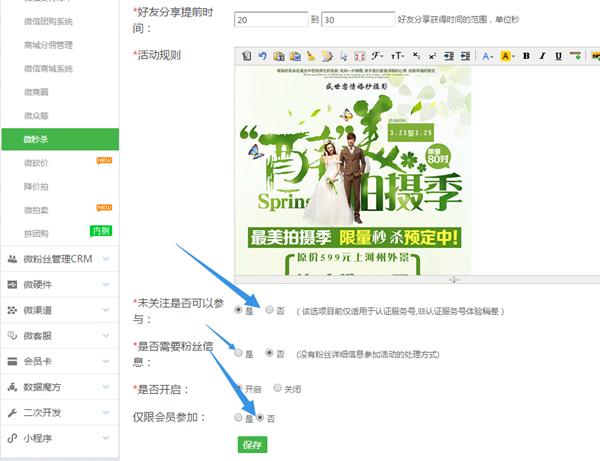Open 微砍价 in sidebar
600x461 pixels.
tap(36, 163)
